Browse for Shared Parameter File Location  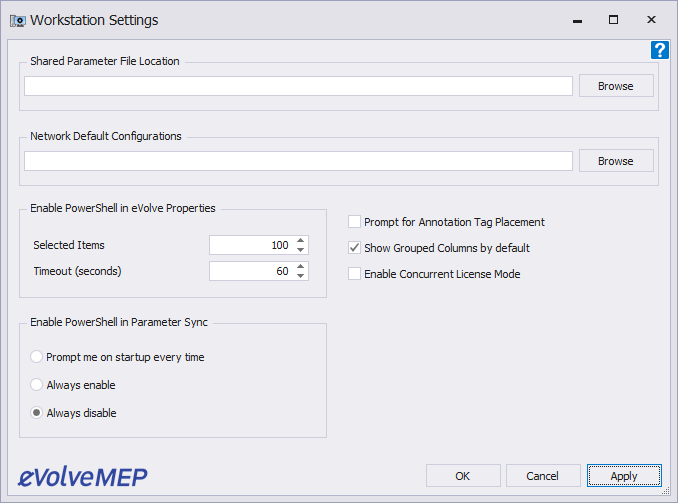pos(616,86)
